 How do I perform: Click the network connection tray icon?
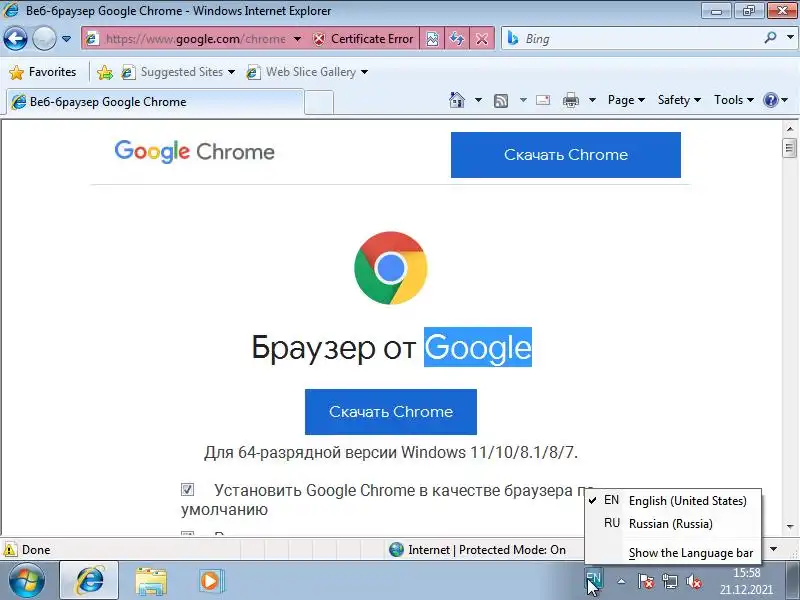pyautogui.click(x=670, y=581)
